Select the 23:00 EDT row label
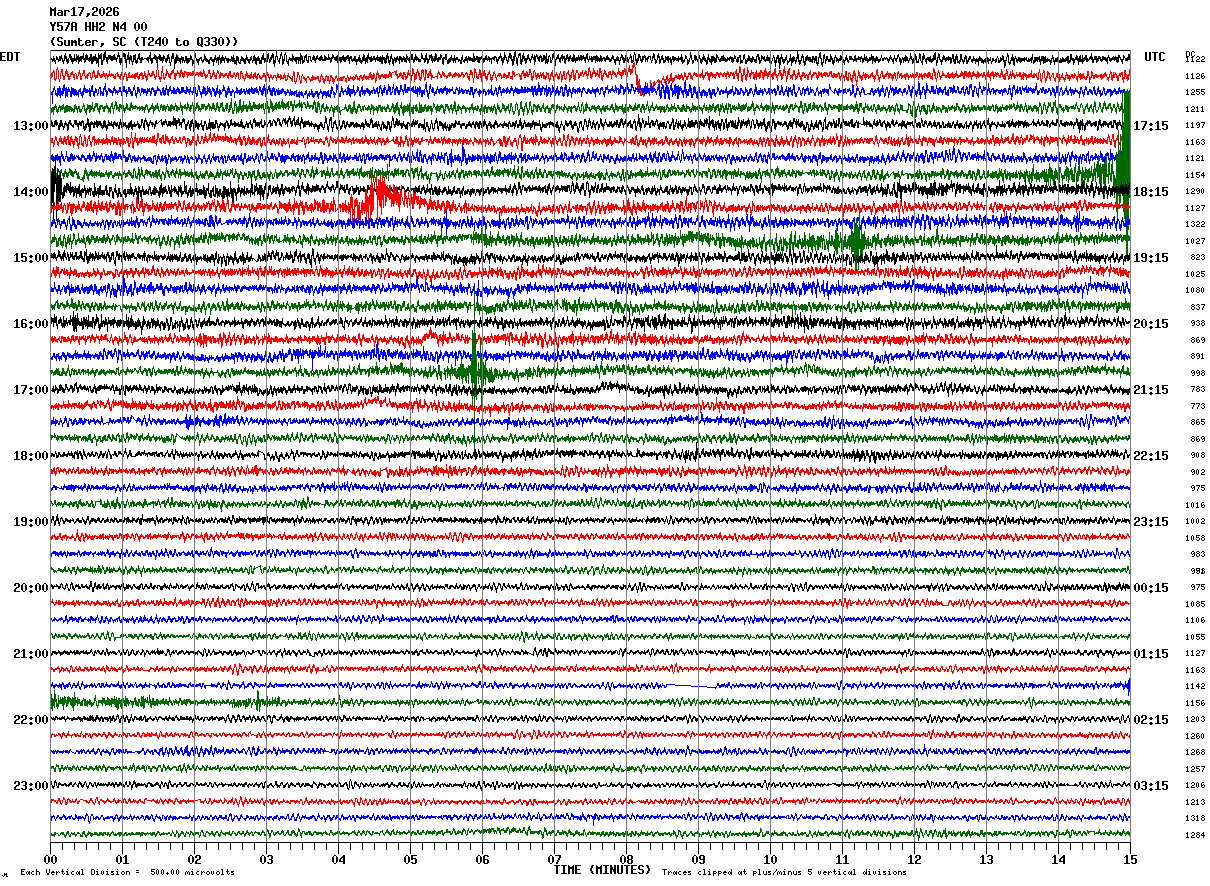The image size is (1210, 886). tap(31, 786)
